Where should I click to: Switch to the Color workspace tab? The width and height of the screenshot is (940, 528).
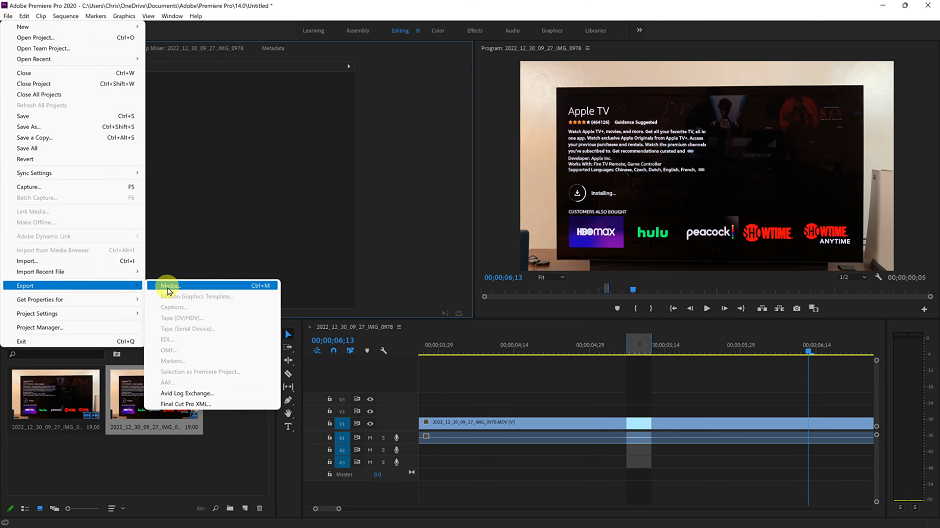(x=438, y=31)
